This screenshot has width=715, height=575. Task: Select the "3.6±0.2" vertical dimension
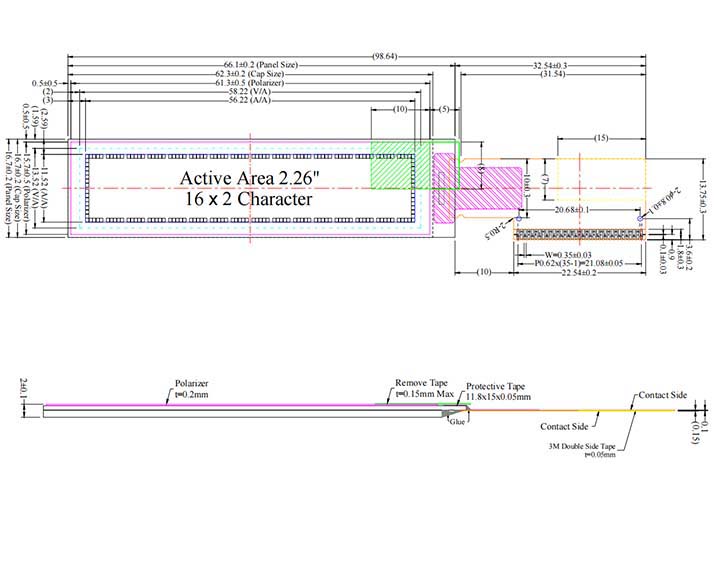[x=689, y=257]
